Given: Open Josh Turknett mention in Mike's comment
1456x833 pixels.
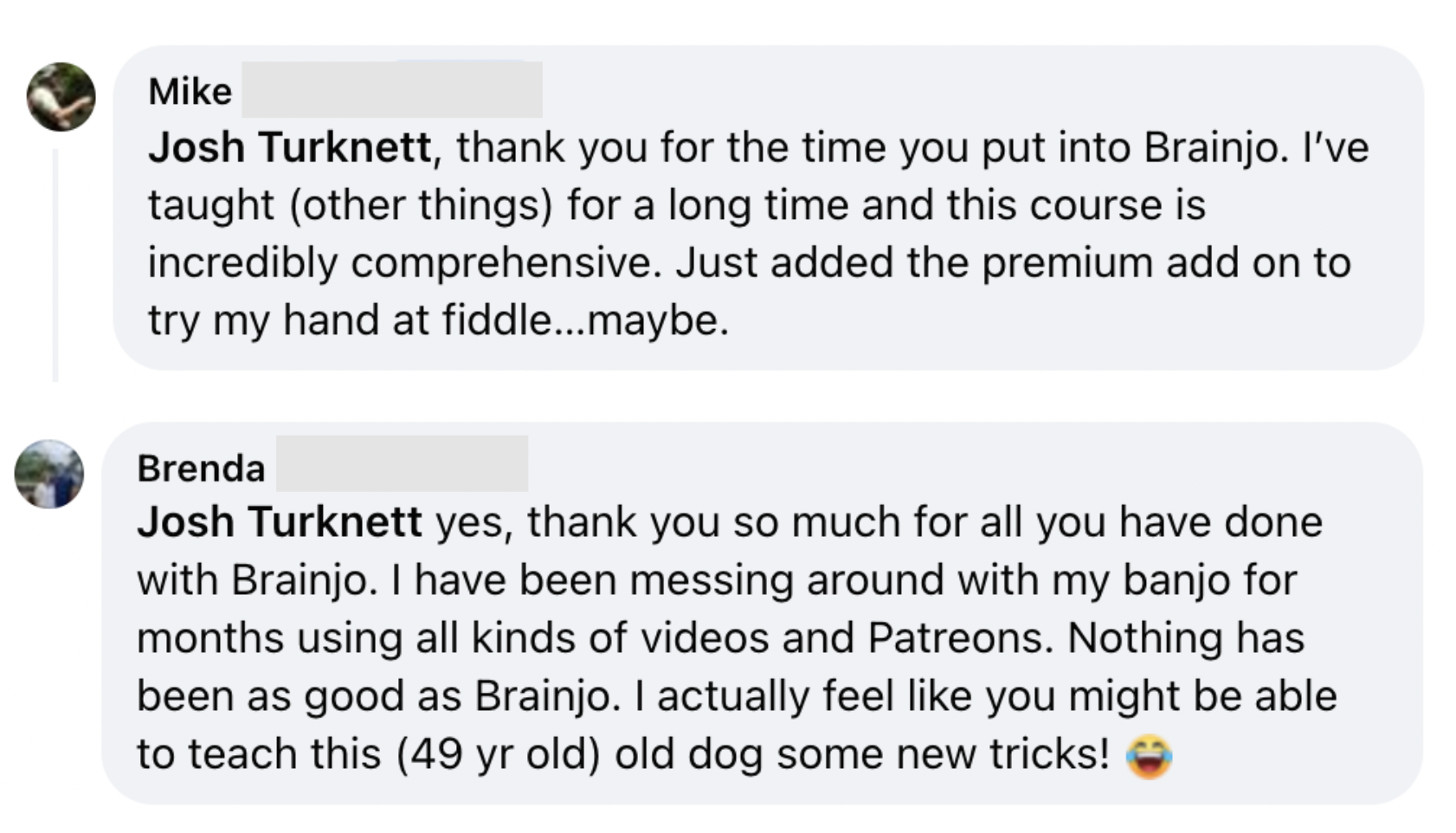Looking at the screenshot, I should pyautogui.click(x=290, y=146).
